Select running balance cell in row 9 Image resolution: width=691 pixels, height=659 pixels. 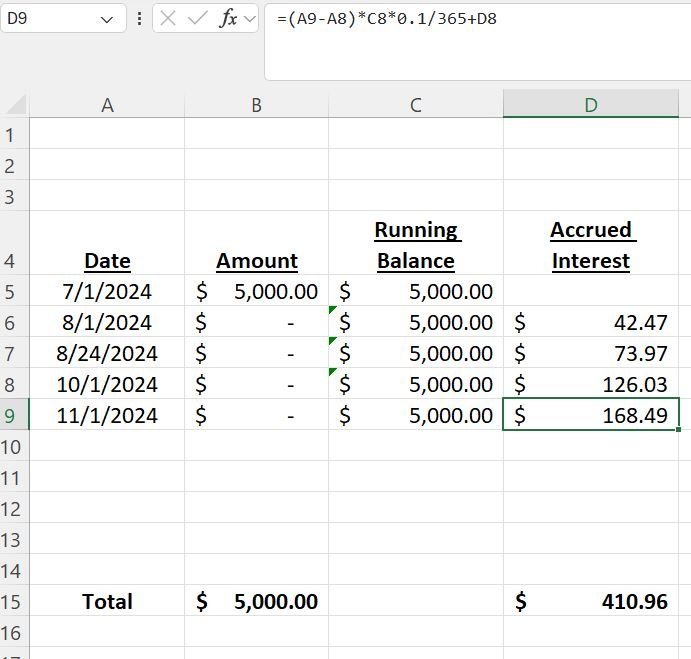pyautogui.click(x=416, y=415)
